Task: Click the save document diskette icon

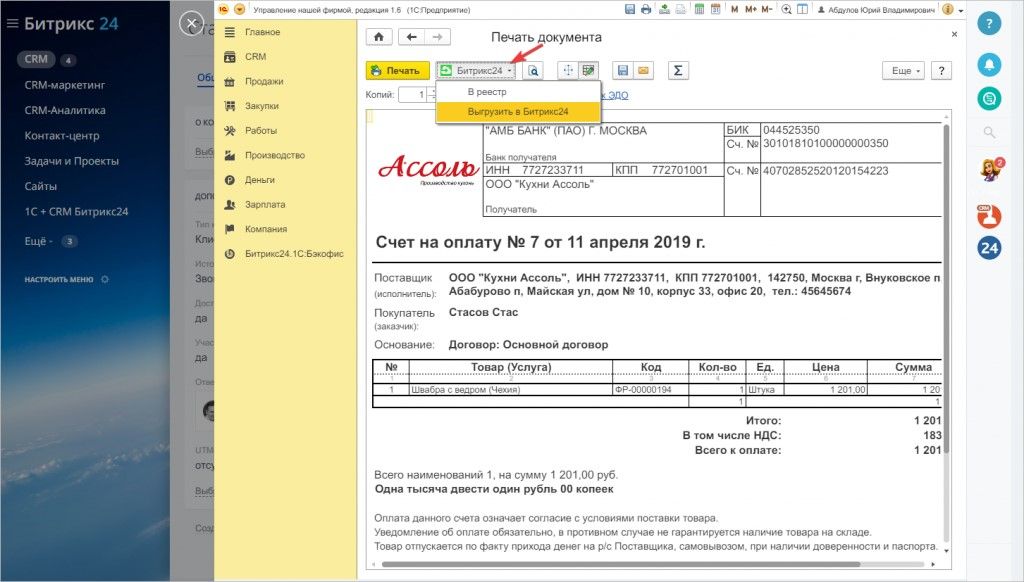Action: coord(622,71)
